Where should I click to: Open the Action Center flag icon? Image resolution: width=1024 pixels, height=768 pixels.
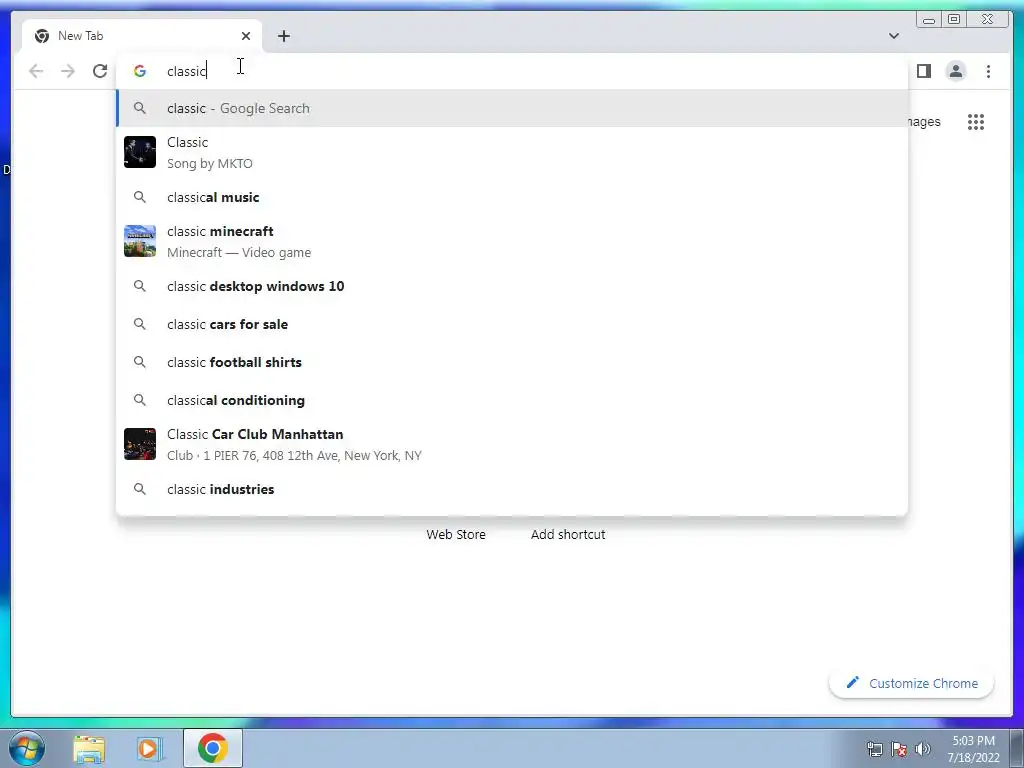[899, 749]
